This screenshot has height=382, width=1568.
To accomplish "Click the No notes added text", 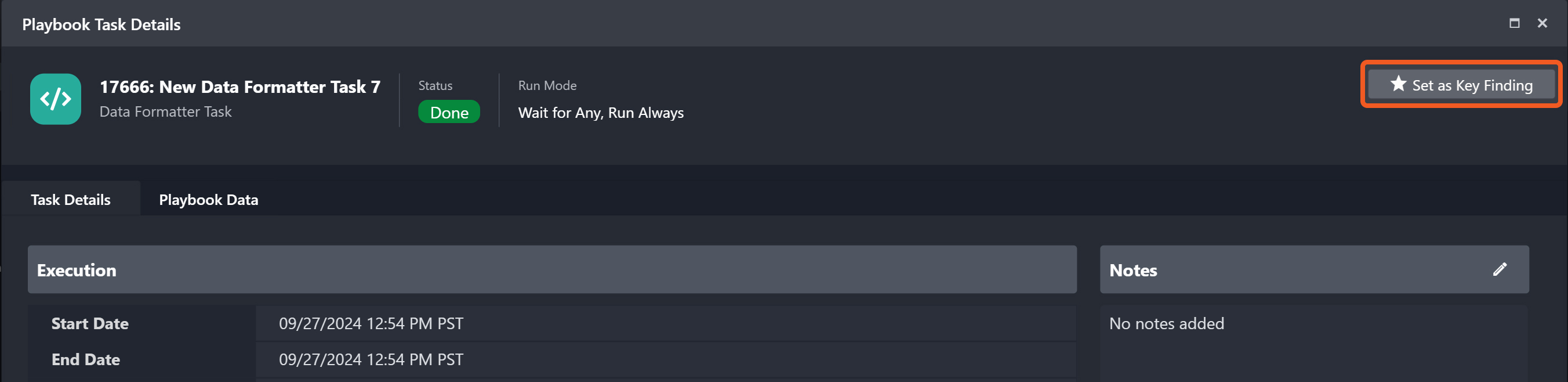I will (1166, 323).
